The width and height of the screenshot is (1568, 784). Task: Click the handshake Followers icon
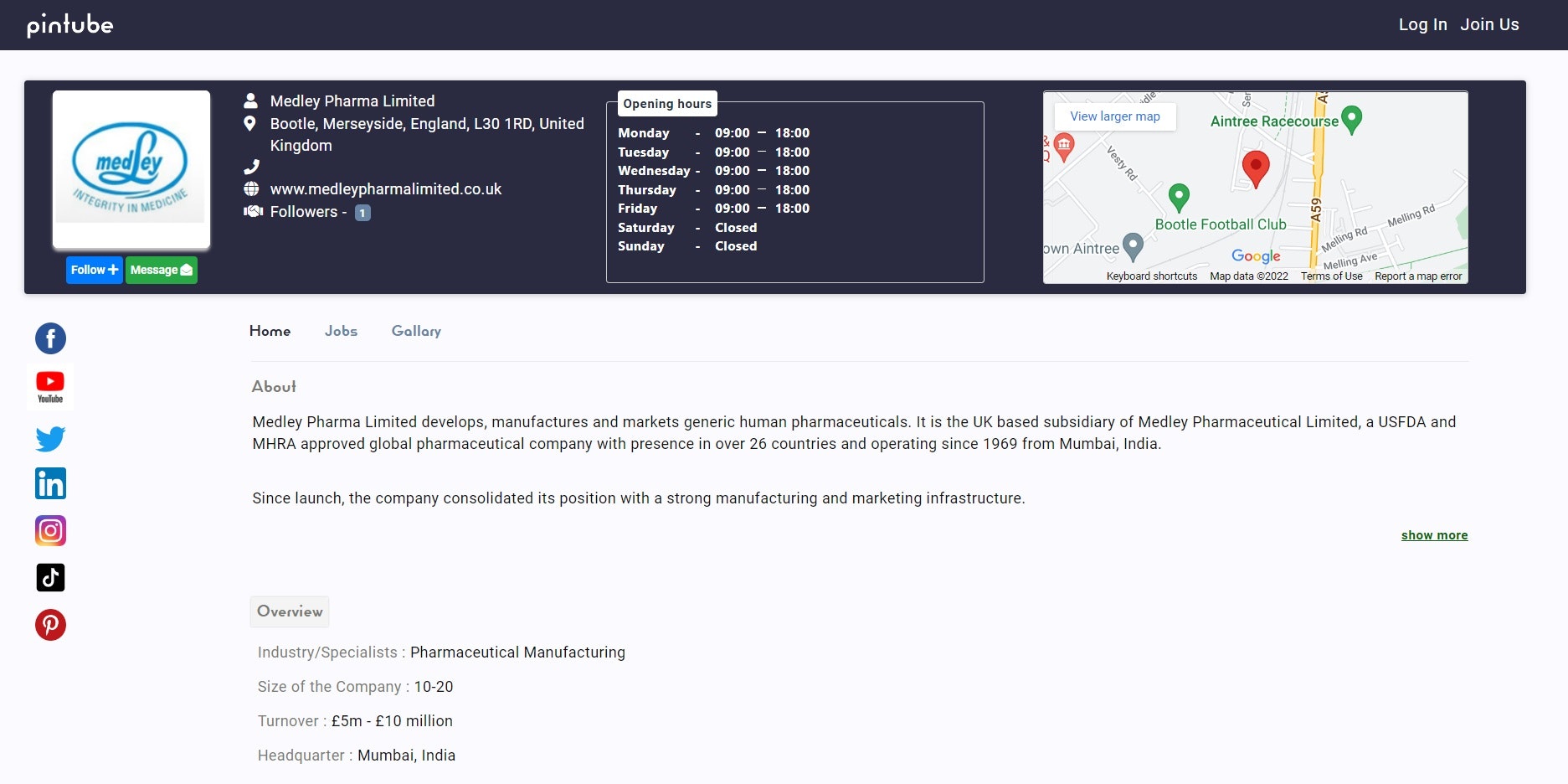253,211
